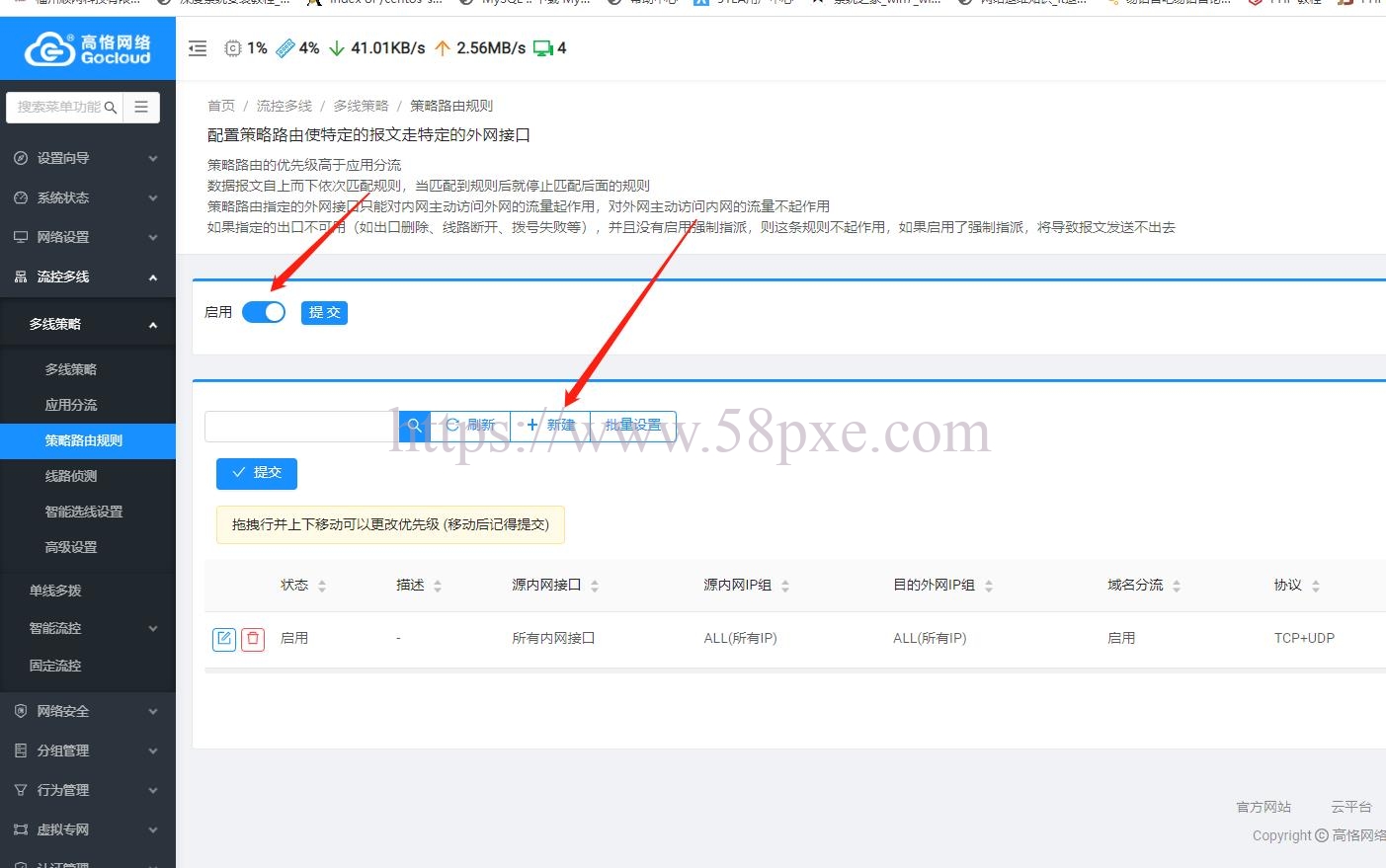Click the upload speed arrow icon

[443, 48]
